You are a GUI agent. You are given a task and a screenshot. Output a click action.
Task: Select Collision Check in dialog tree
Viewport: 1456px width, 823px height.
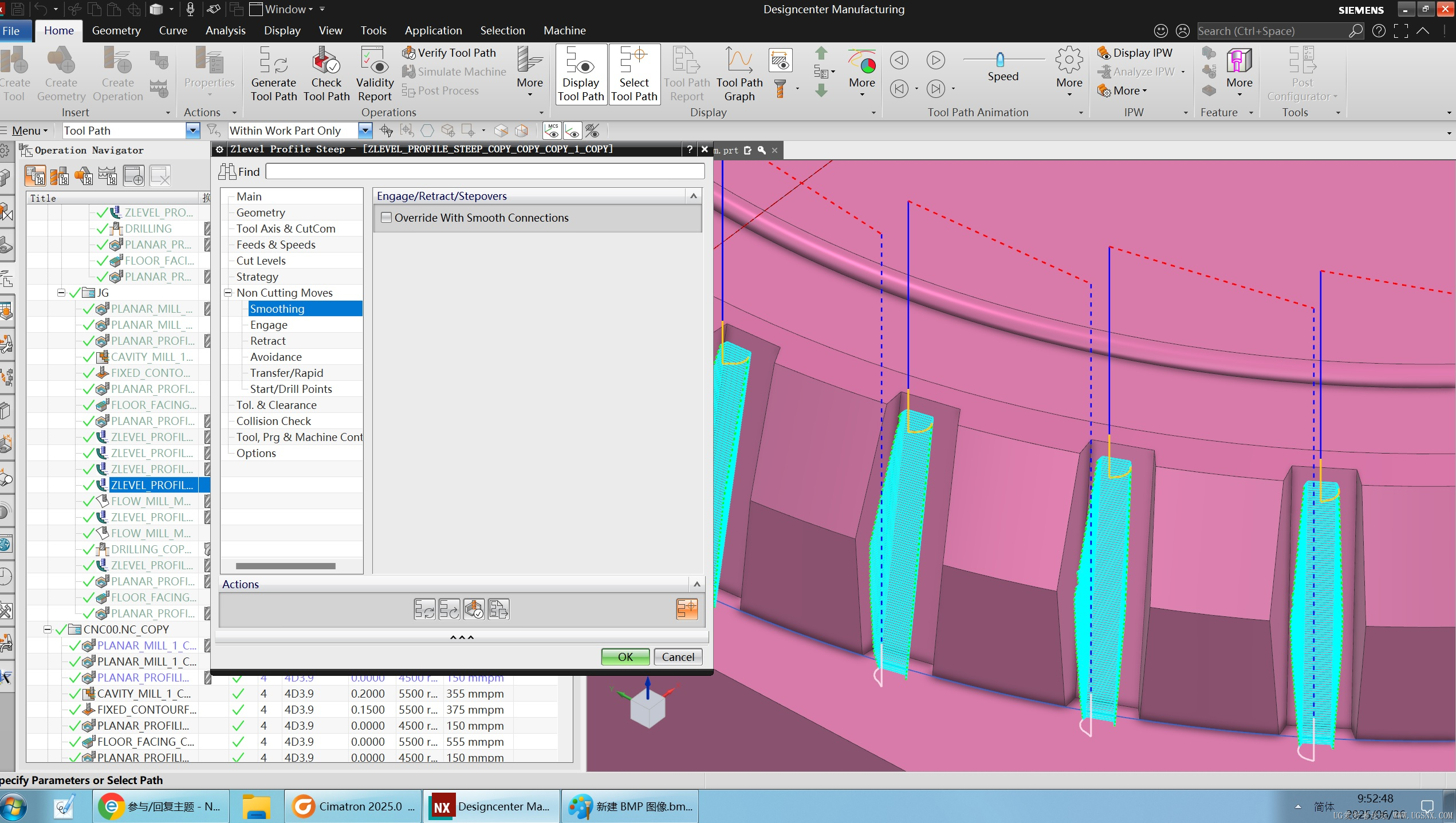point(274,421)
